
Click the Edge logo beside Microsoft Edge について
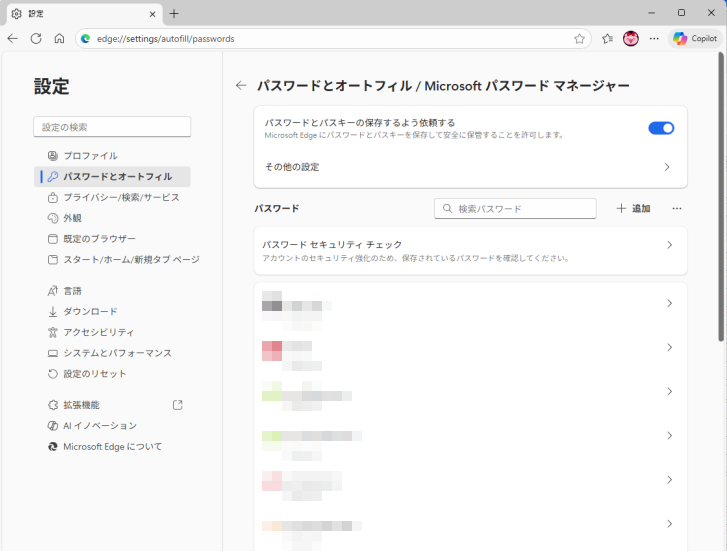53,447
